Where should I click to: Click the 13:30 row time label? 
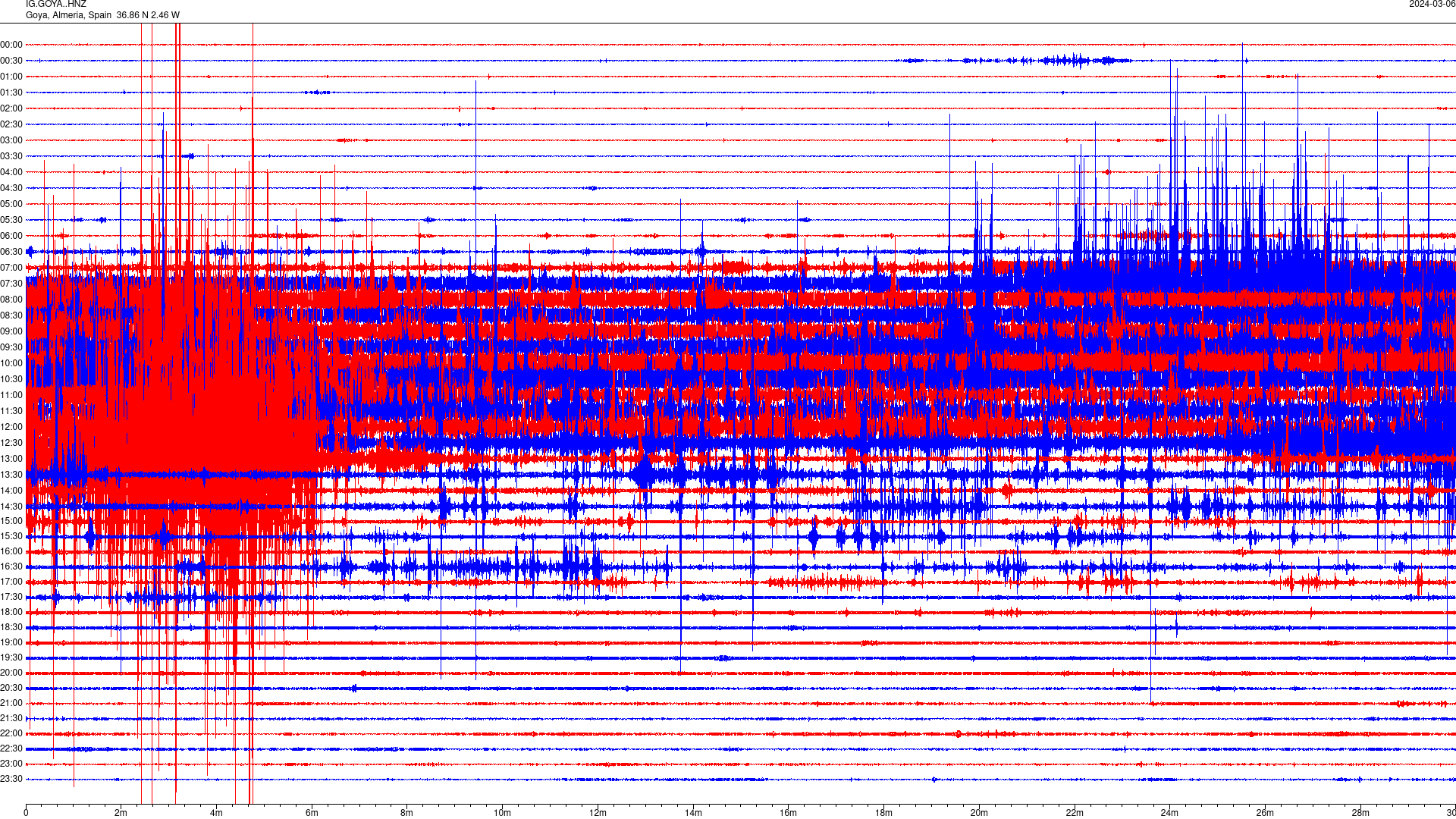pyautogui.click(x=11, y=475)
